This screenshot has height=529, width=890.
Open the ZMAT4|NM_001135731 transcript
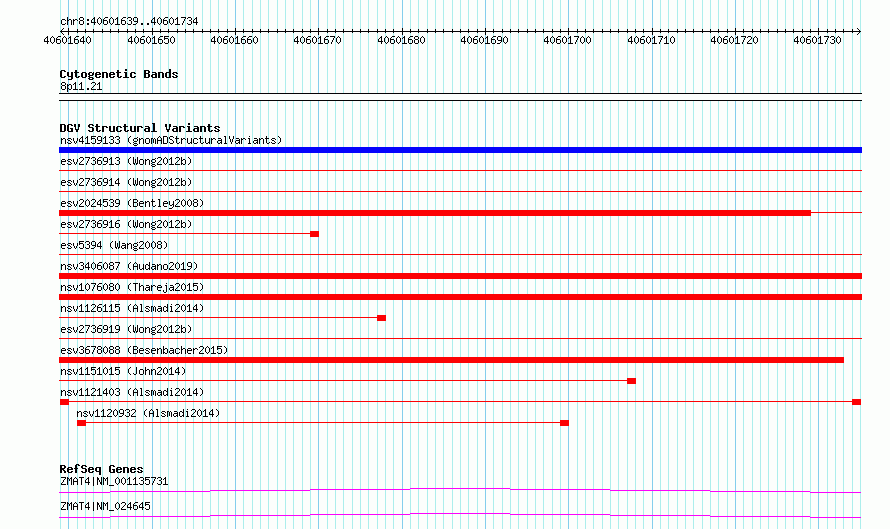(114, 481)
